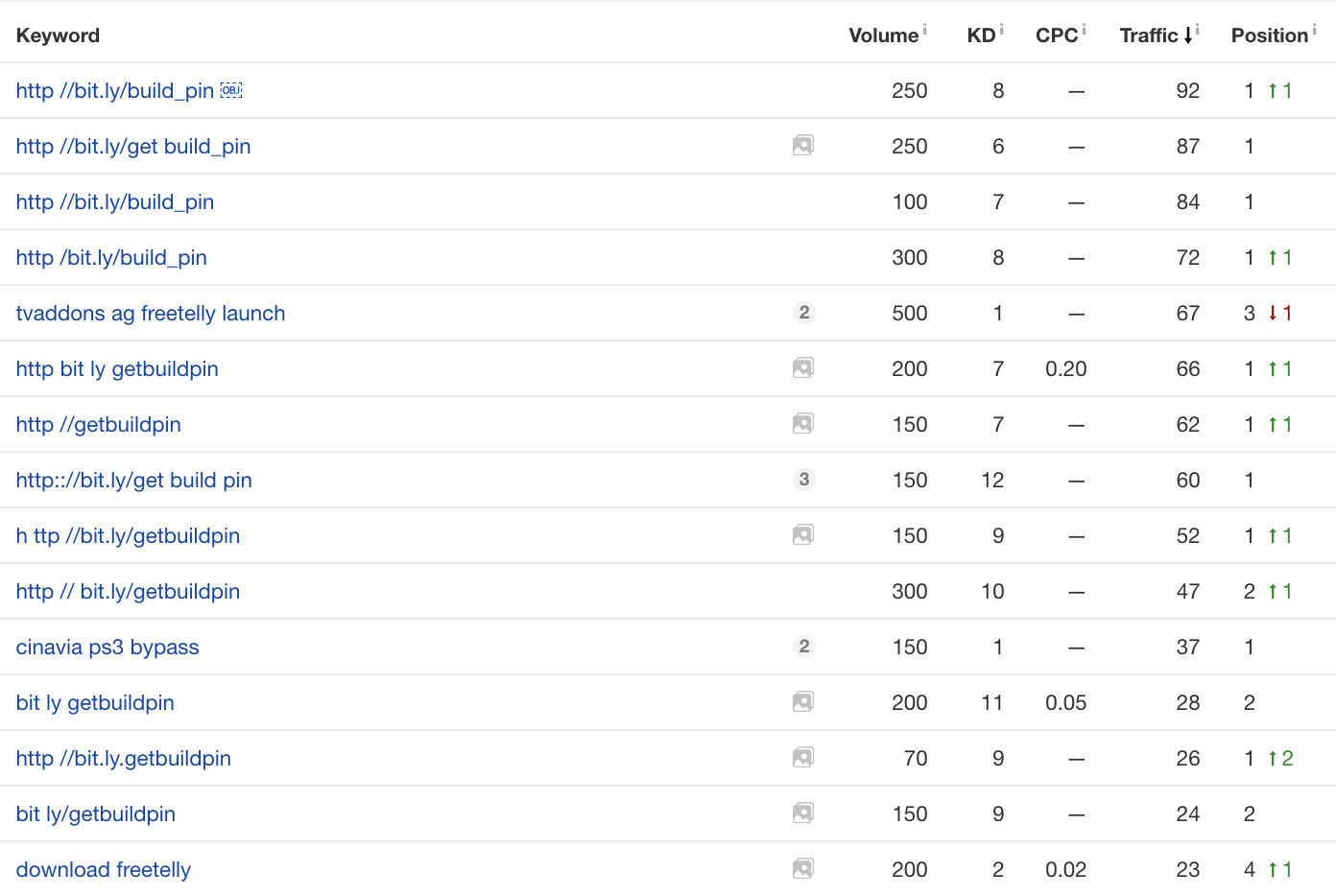
Task: Sort by the Position column header
Action: (x=1270, y=35)
